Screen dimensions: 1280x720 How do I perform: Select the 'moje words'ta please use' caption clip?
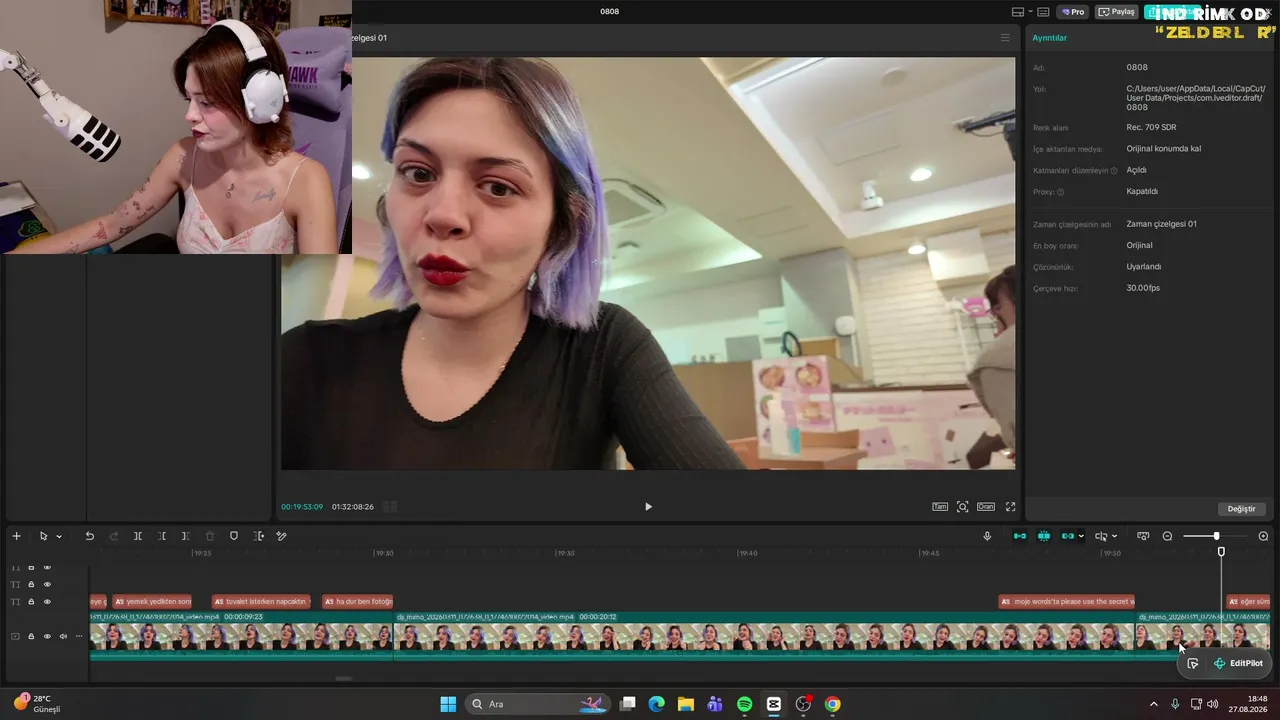click(1067, 602)
